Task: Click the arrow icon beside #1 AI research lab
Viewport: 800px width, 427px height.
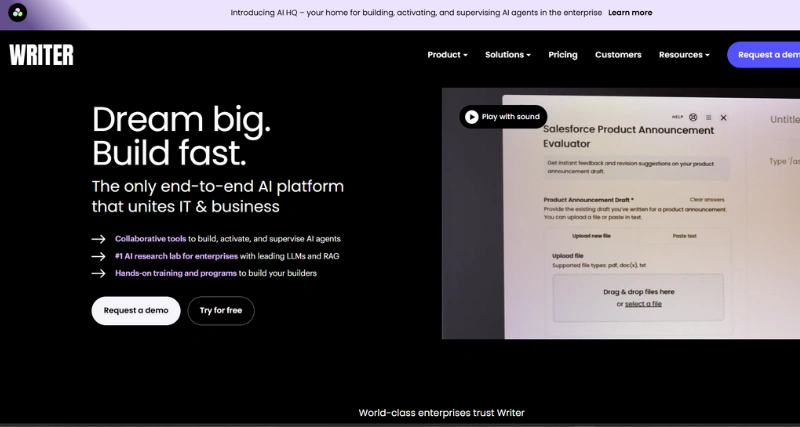Action: click(98, 256)
